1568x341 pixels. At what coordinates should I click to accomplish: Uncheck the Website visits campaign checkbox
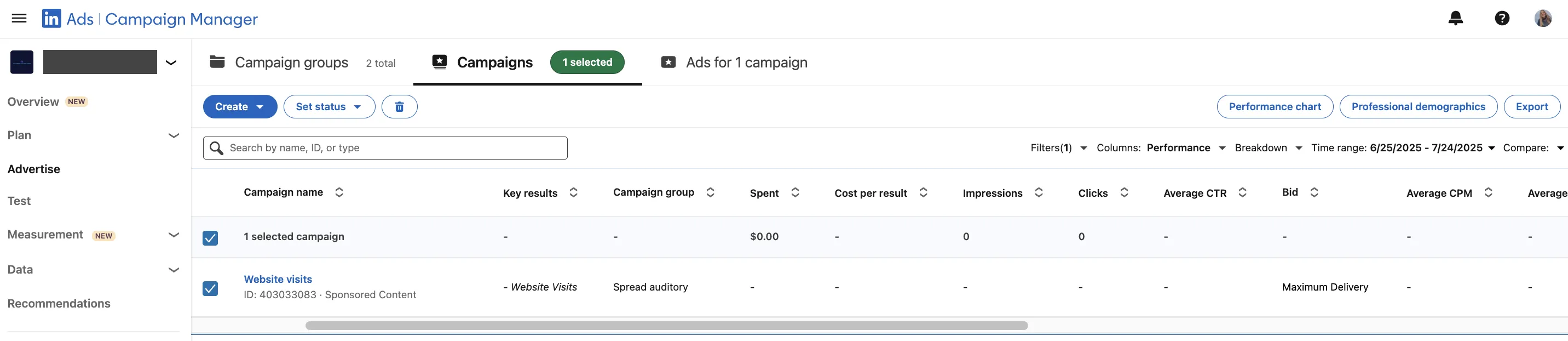coord(210,288)
